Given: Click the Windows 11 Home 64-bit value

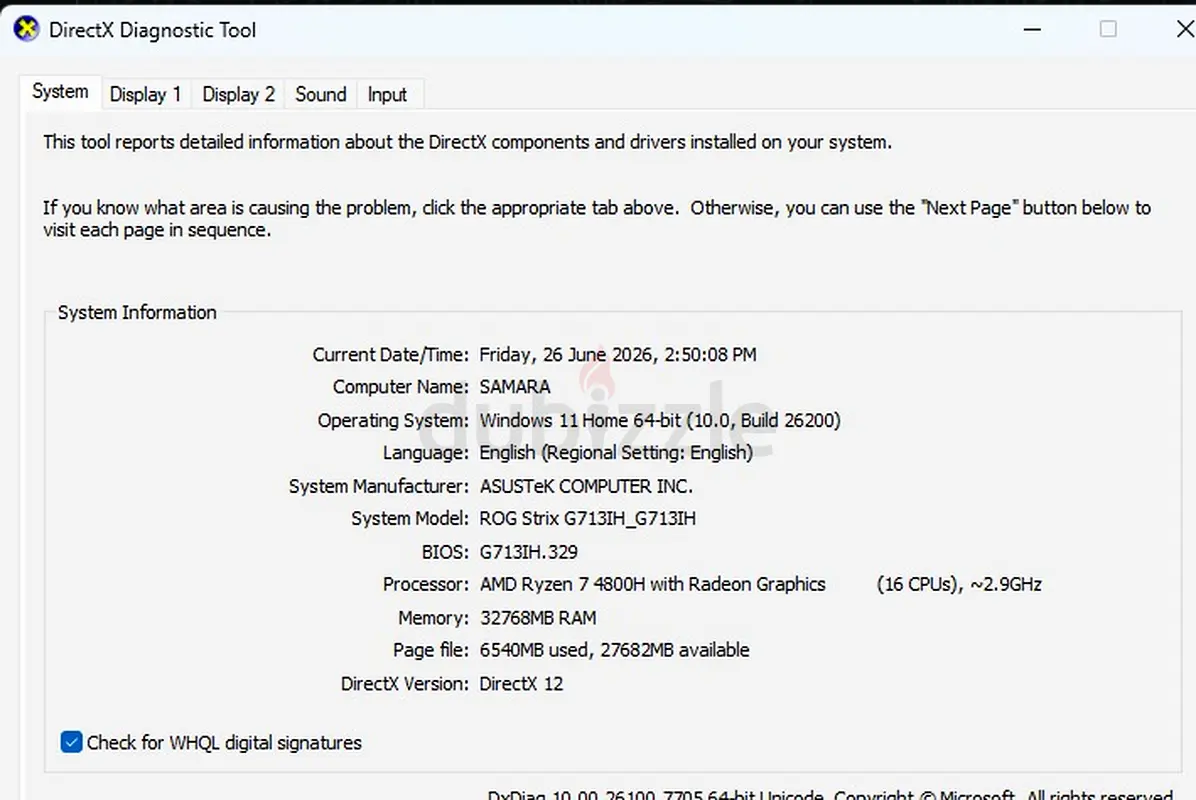Looking at the screenshot, I should [x=660, y=420].
